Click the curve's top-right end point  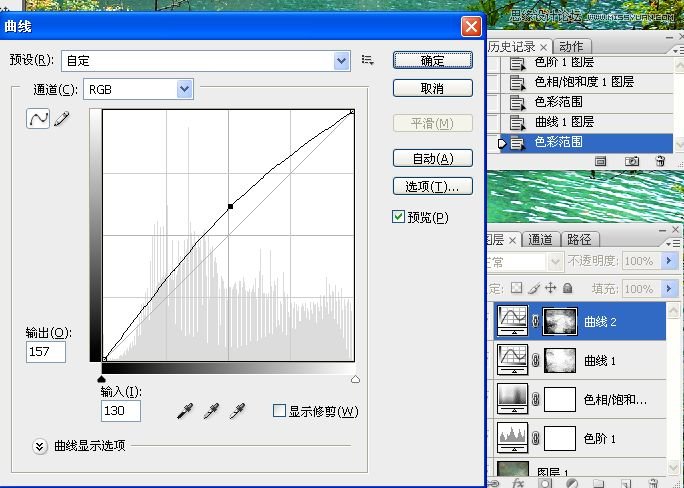[352, 112]
